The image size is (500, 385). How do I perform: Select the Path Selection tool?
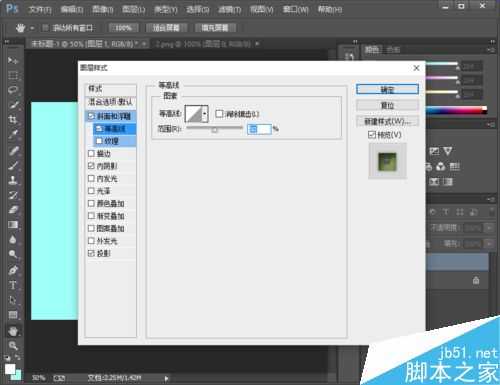coord(13,300)
